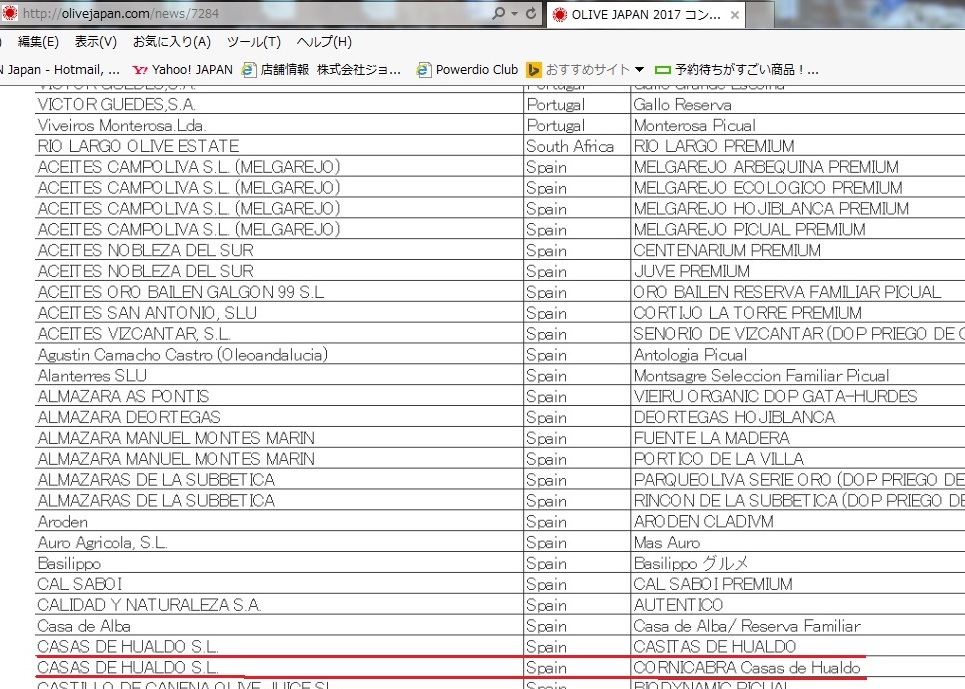Open the Powerdio Club bookmark
This screenshot has height=689, width=965.
click(467, 70)
